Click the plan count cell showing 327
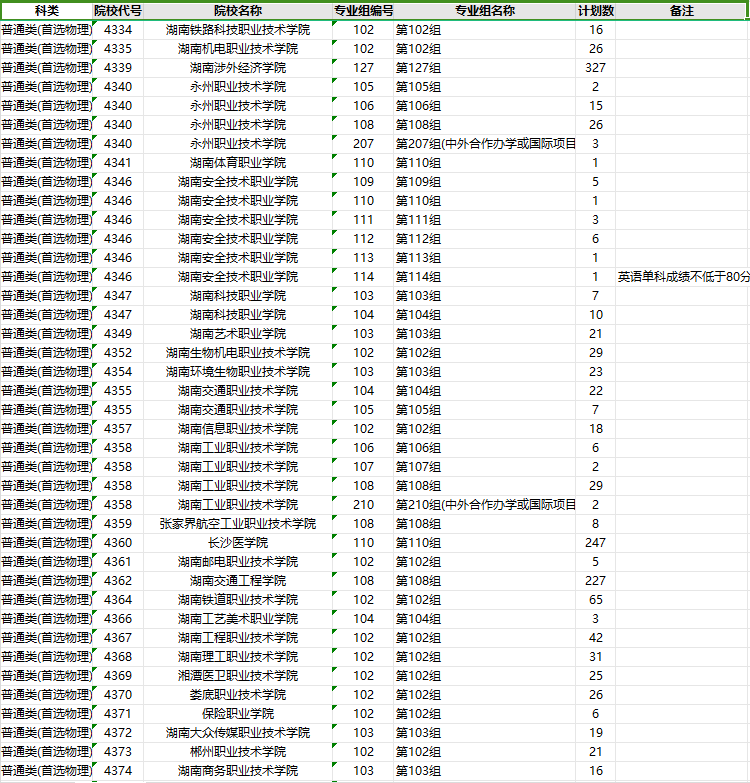This screenshot has width=750, height=783. [x=596, y=68]
